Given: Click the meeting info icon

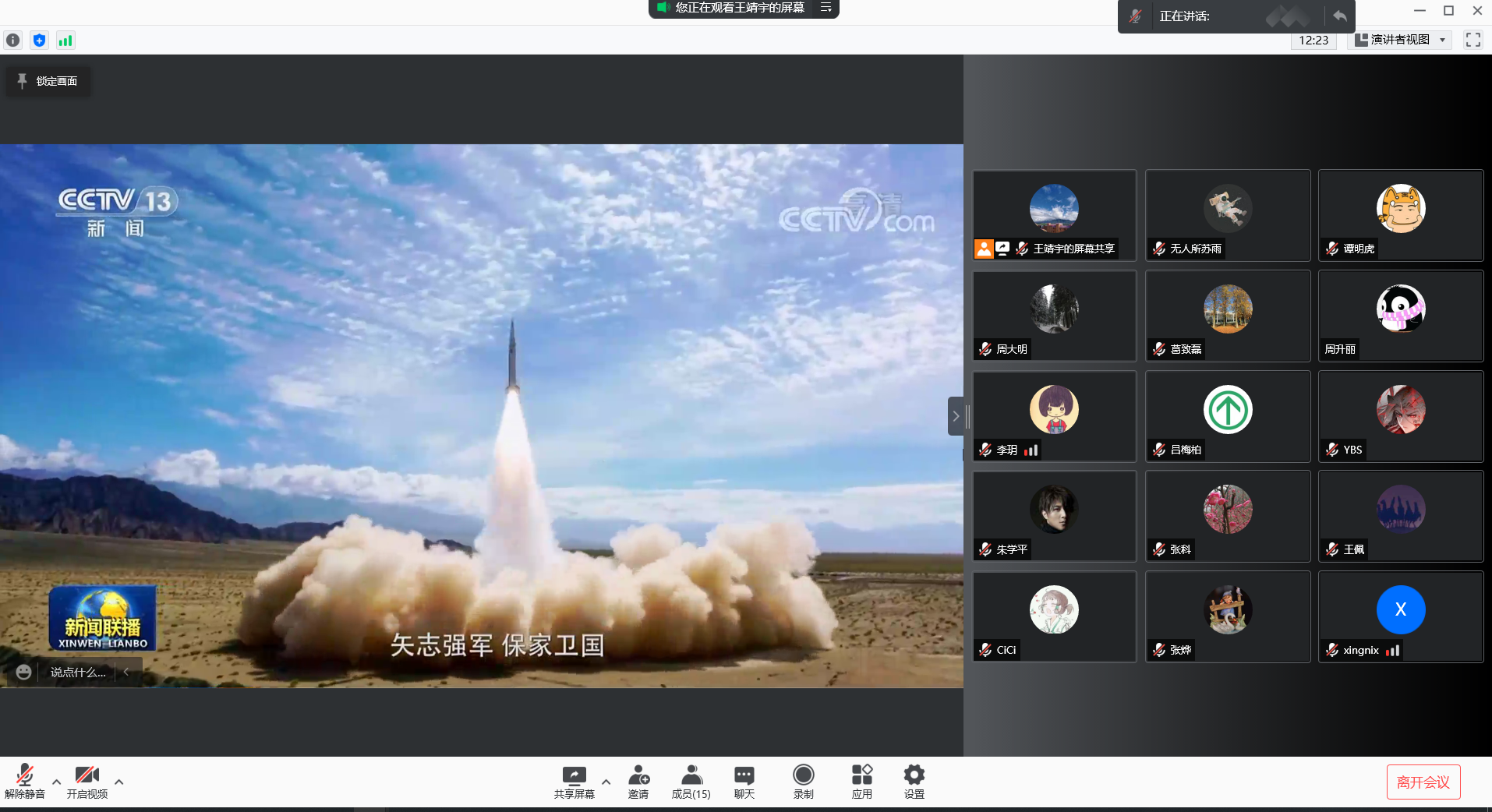Looking at the screenshot, I should 13,41.
